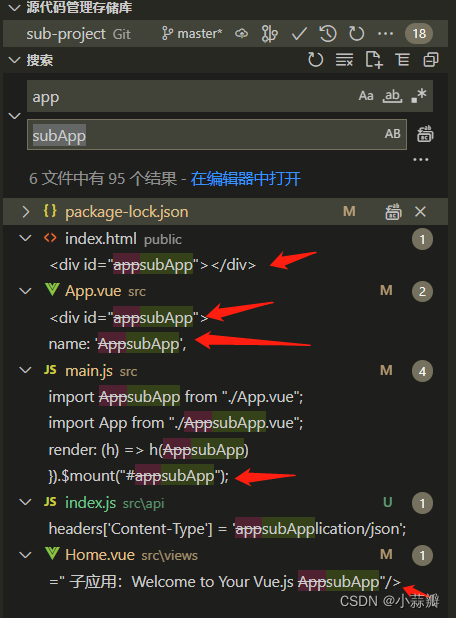The height and width of the screenshot is (618, 456).
Task: Replace all in package-lock.json
Action: pos(393,212)
